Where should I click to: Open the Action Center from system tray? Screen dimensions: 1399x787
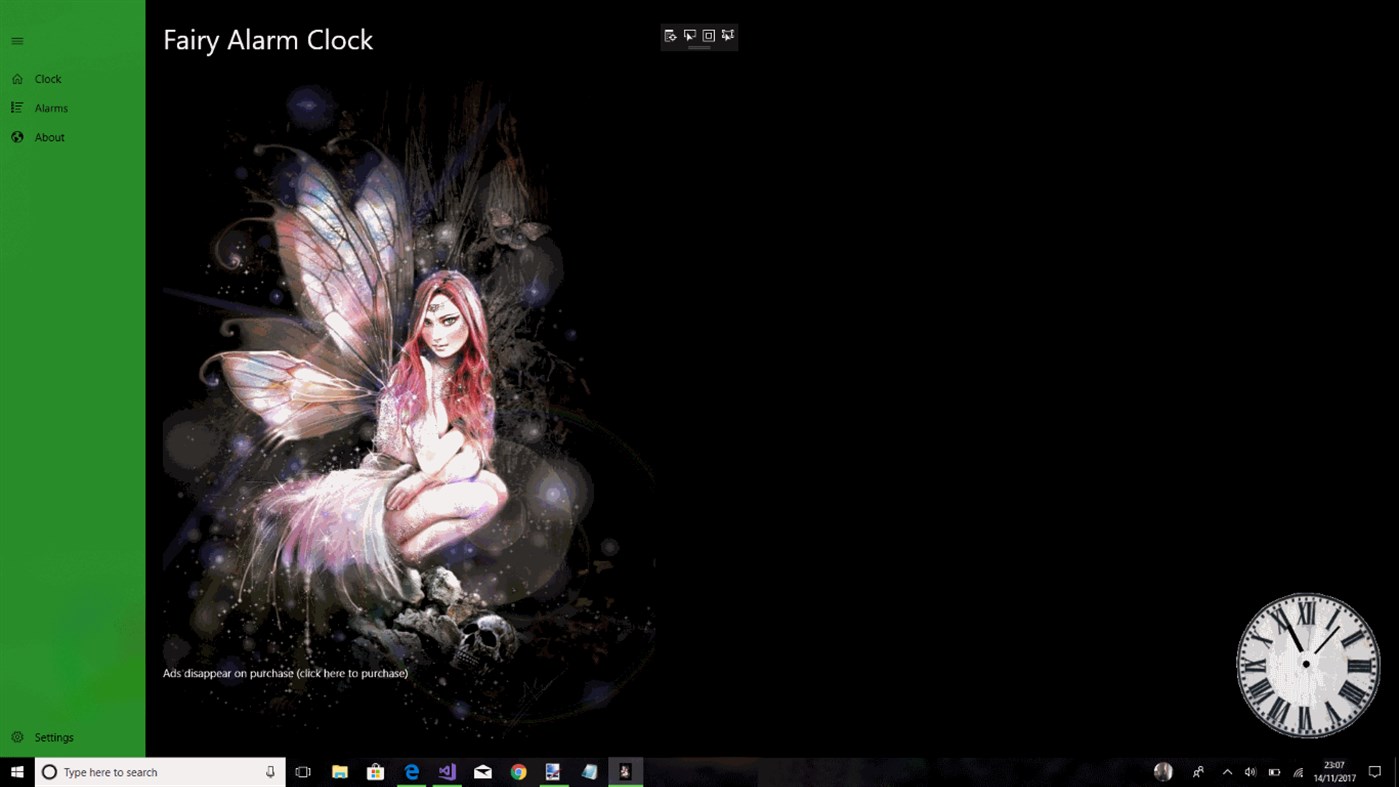(x=1375, y=771)
